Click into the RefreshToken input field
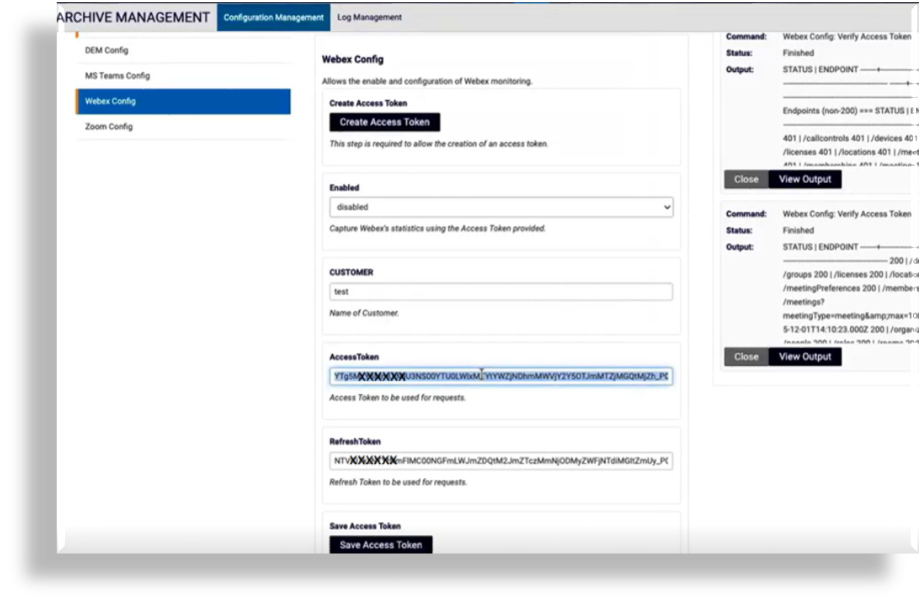Viewport: 921px width, 604px height. (x=501, y=461)
